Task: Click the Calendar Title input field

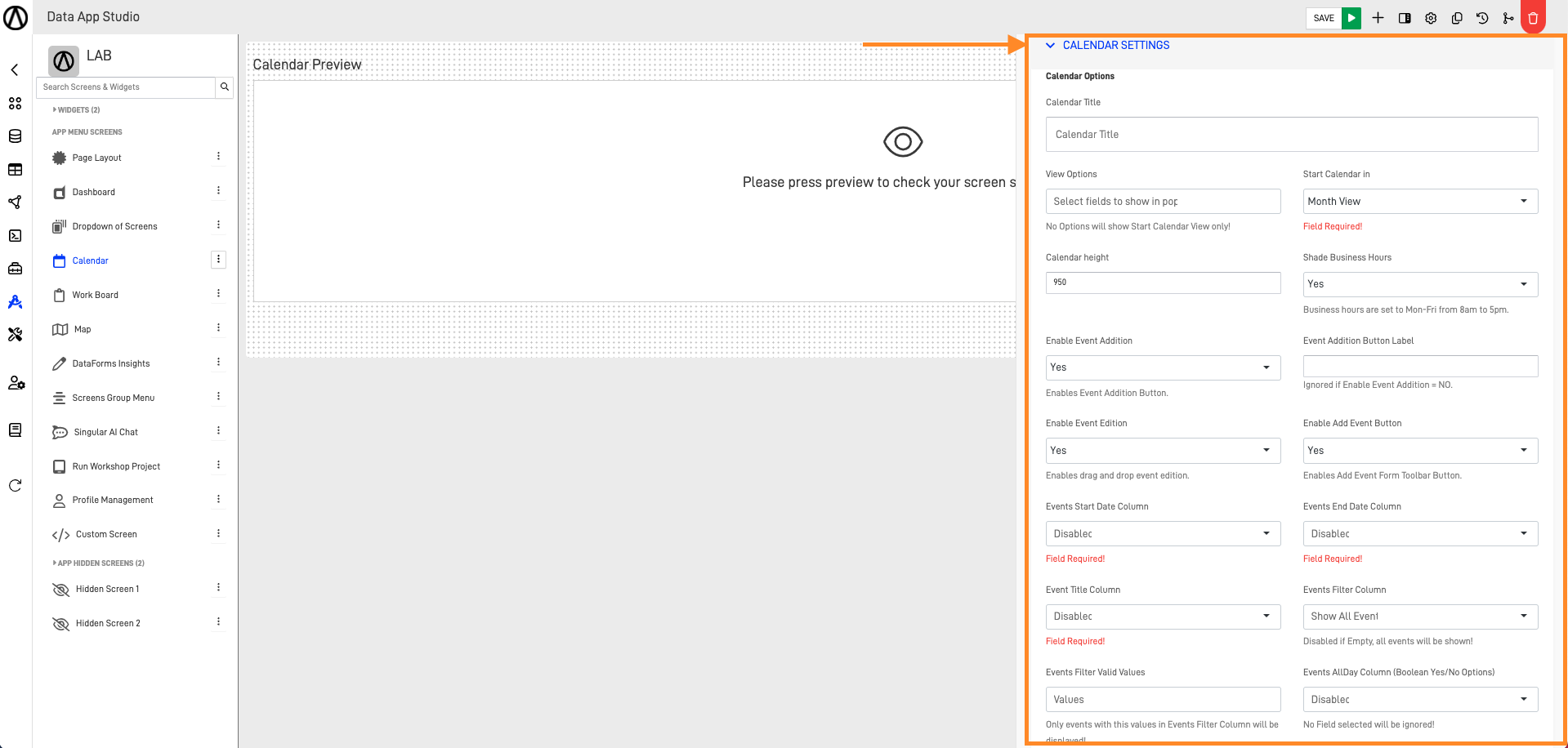Action: point(1292,134)
